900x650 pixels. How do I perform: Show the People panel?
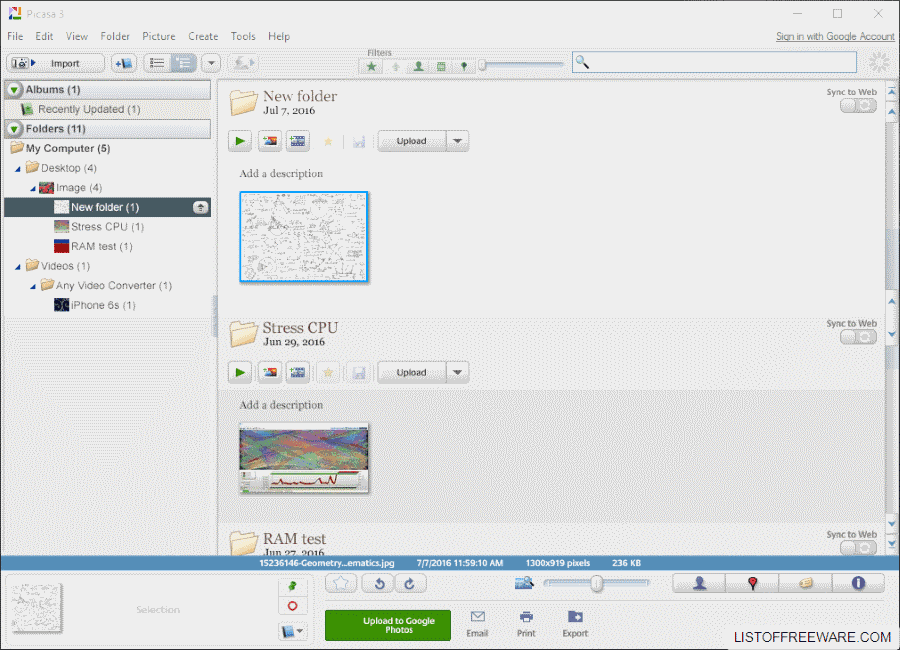tap(699, 583)
